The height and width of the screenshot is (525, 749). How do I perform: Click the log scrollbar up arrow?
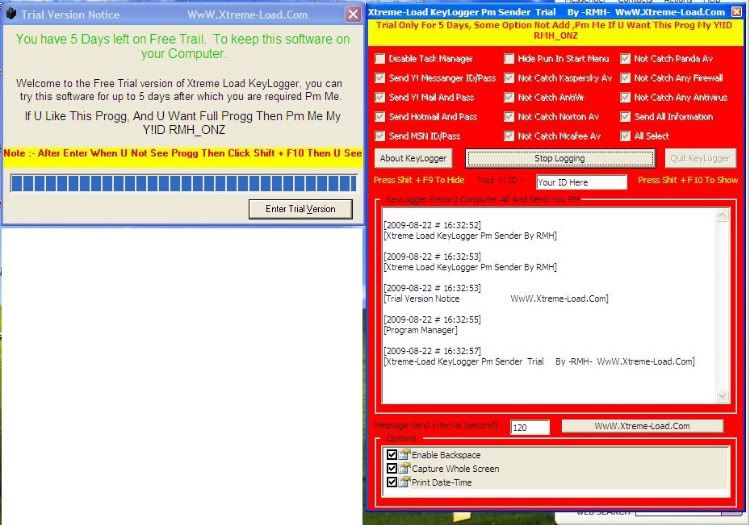pos(722,215)
